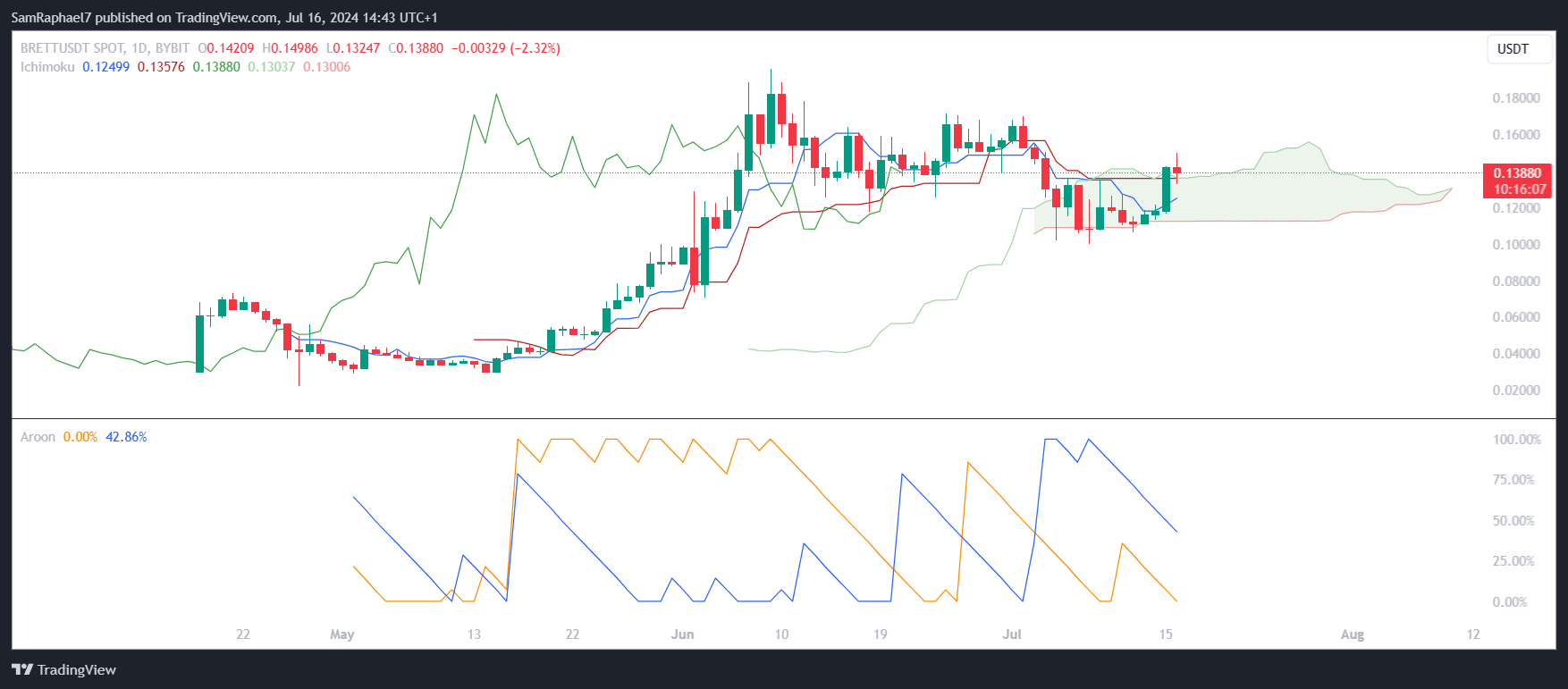Click the 0.02000 price axis label
This screenshot has height=689, width=1568.
pos(1516,391)
